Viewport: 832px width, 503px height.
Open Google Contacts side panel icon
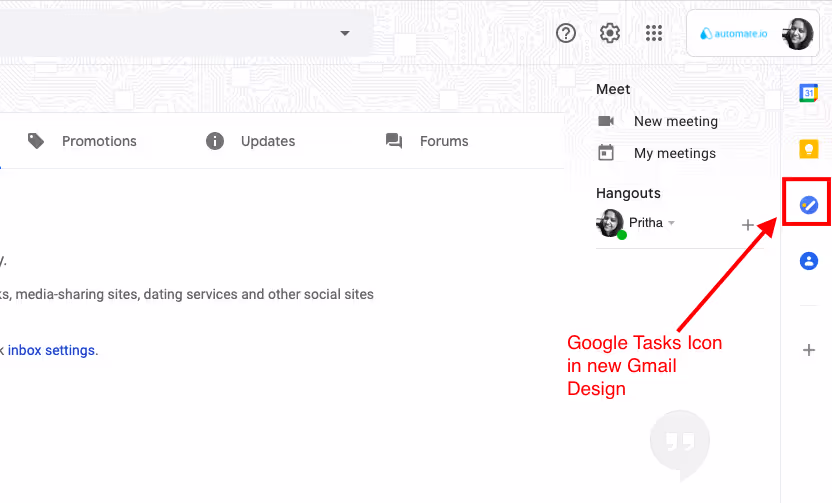pyautogui.click(x=809, y=261)
